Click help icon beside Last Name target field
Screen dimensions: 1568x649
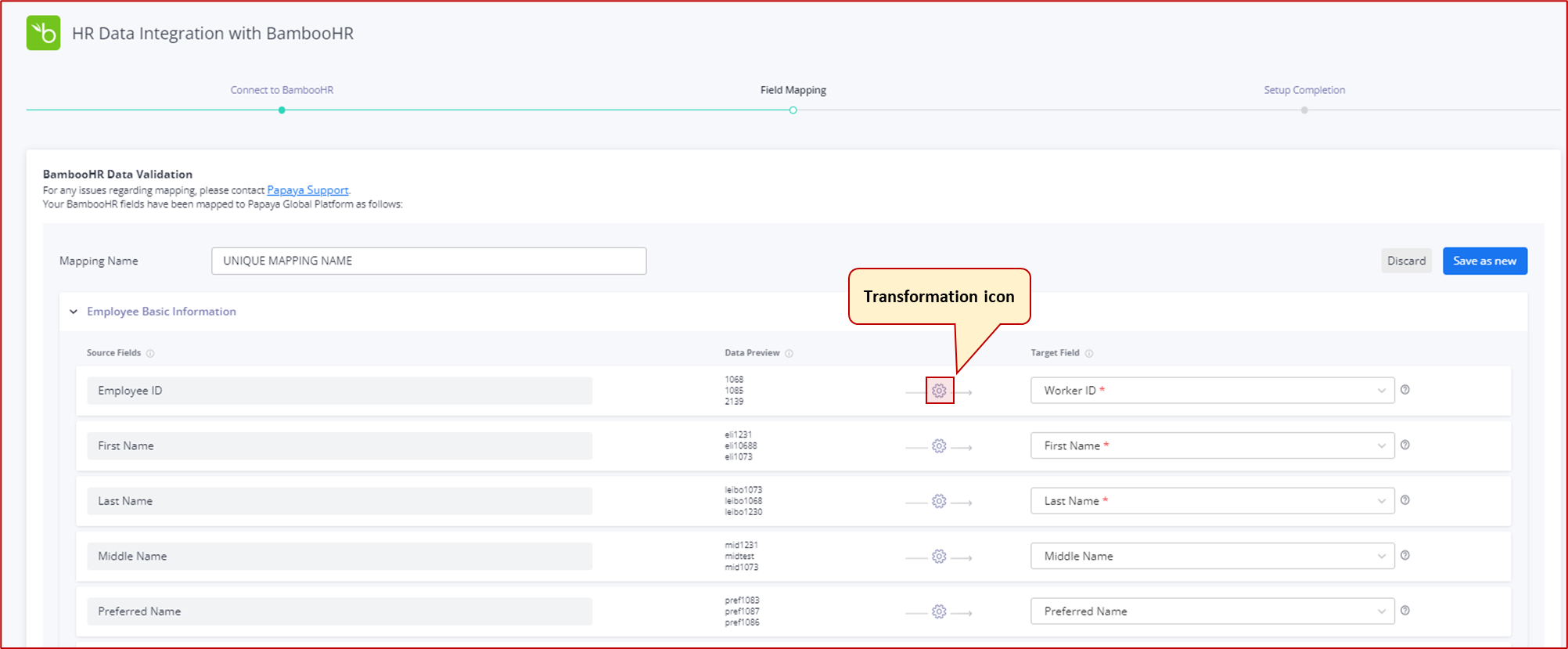[1405, 500]
